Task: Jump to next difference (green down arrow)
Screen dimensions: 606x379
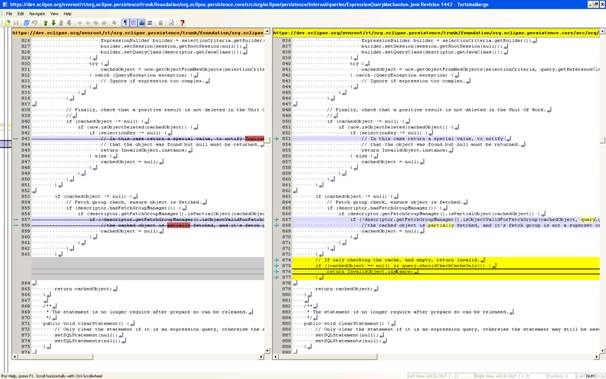Action: coord(54,23)
